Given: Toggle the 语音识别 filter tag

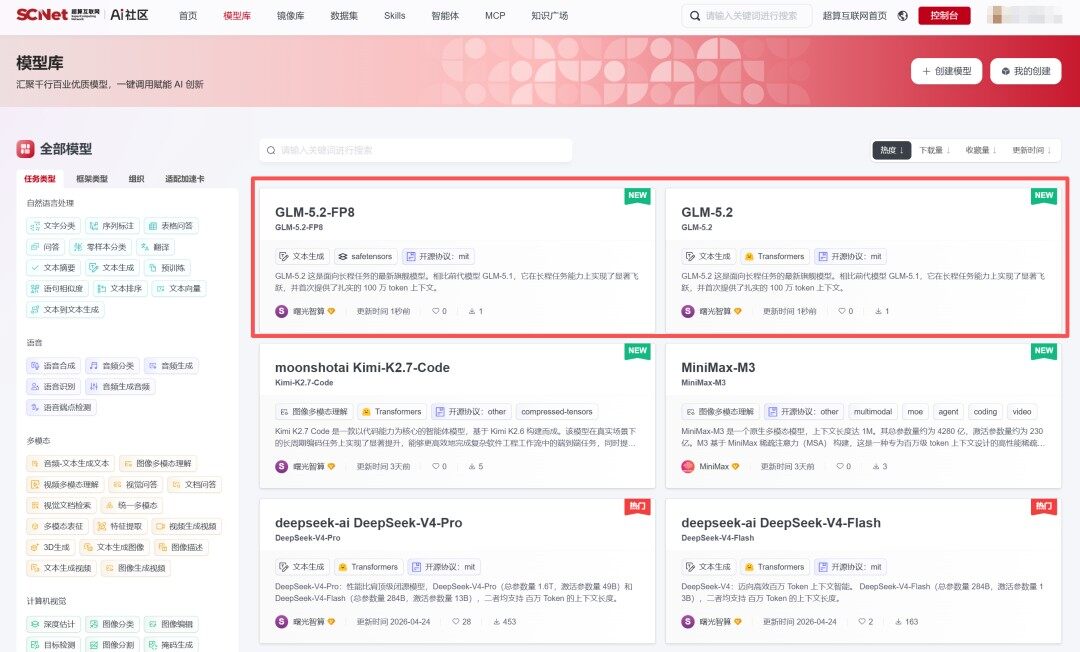Looking at the screenshot, I should click(x=53, y=387).
